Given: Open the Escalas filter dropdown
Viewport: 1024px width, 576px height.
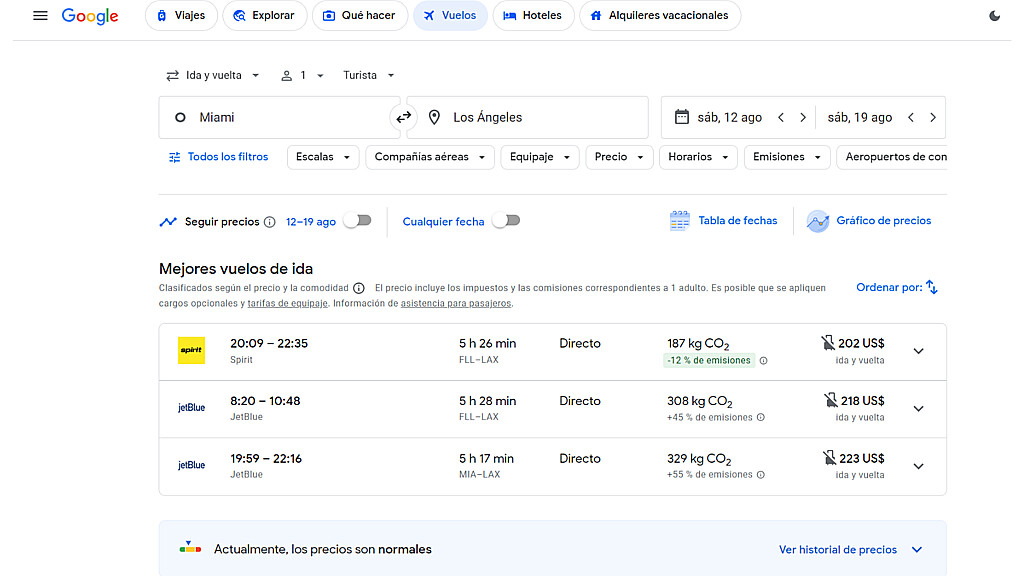Looking at the screenshot, I should point(322,157).
